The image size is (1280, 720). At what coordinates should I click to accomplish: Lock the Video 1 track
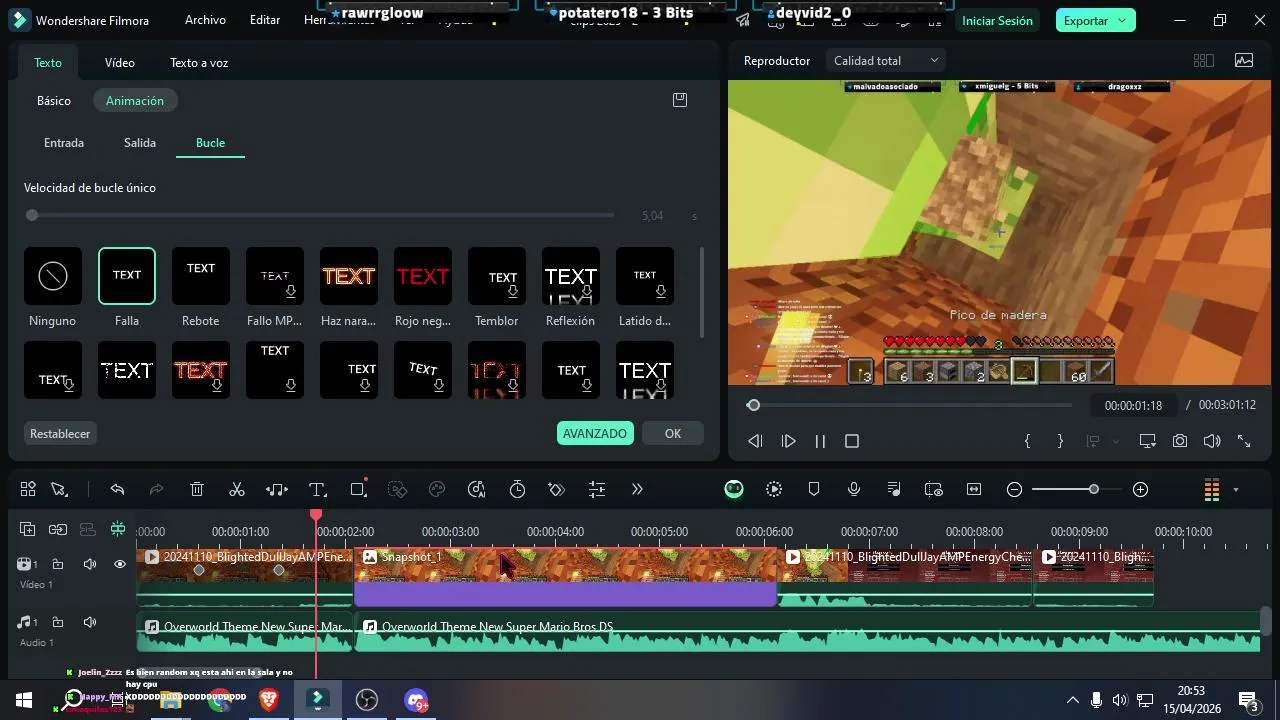pyautogui.click(x=58, y=564)
